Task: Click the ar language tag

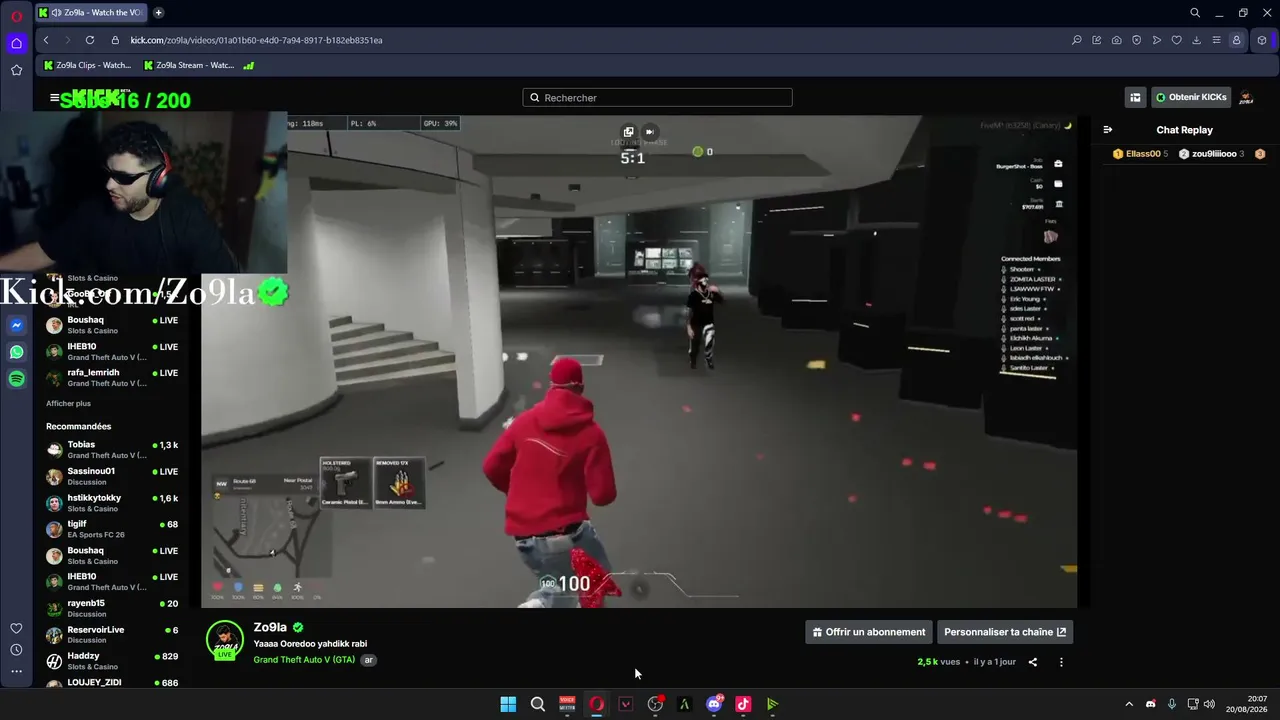Action: [369, 660]
